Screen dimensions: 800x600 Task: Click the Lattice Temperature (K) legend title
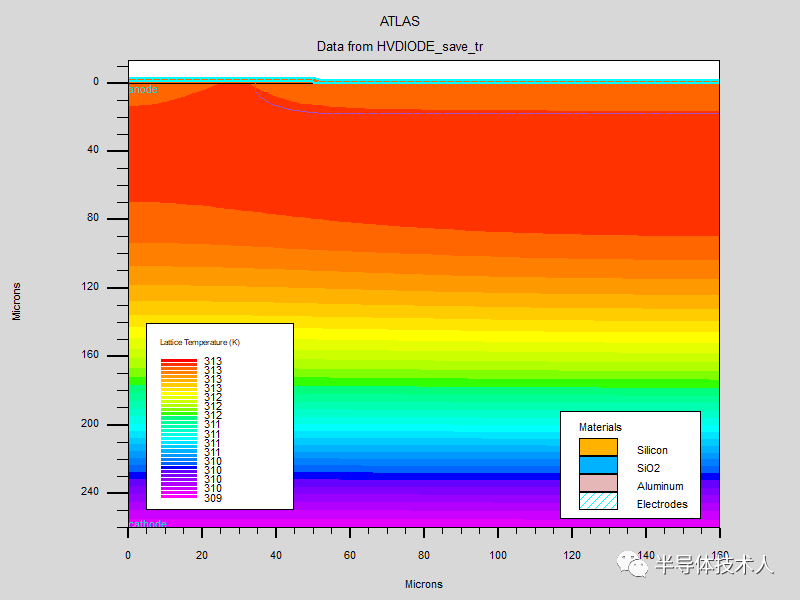[x=200, y=342]
